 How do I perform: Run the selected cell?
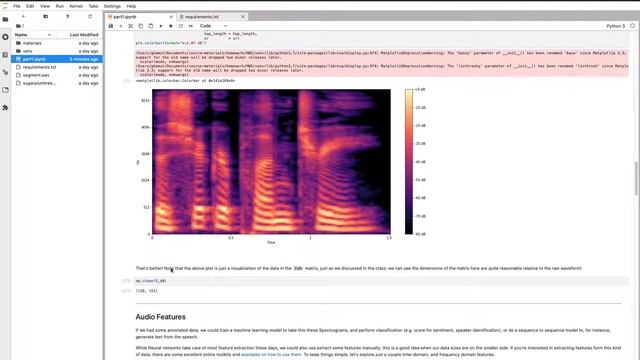click(161, 26)
